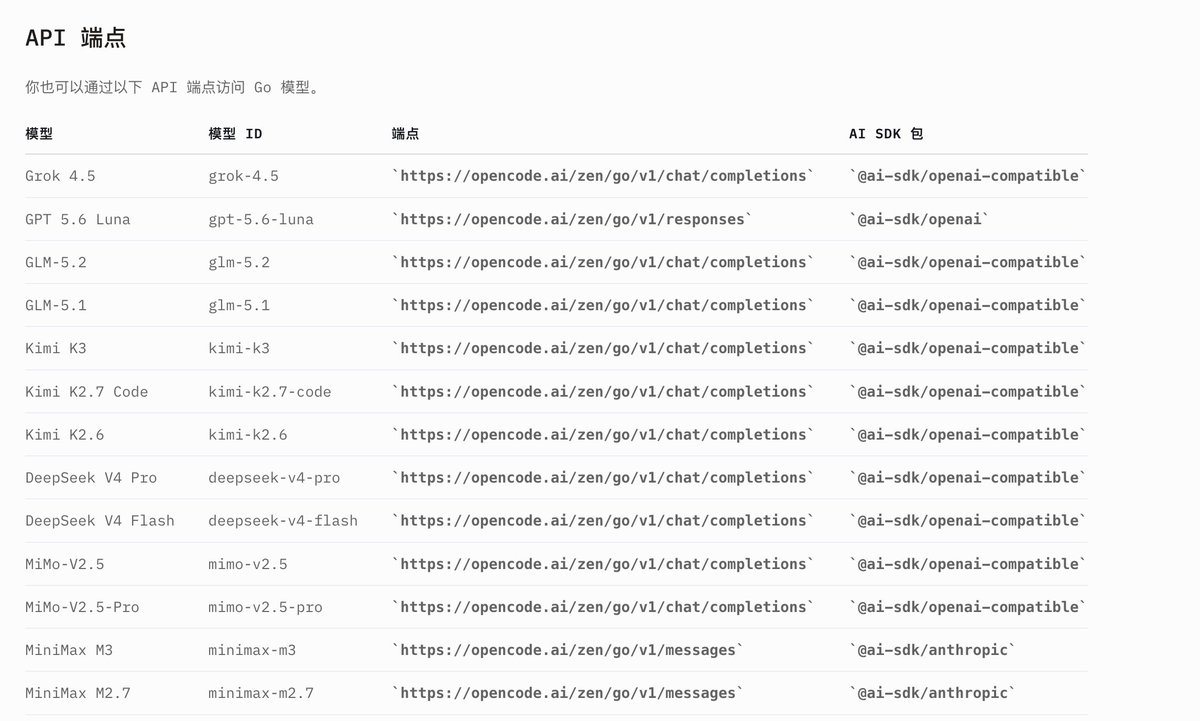Click the endpoint URL in the DeepSeek V4 Pro row
Viewport: 1200px width, 721px height.
point(603,477)
